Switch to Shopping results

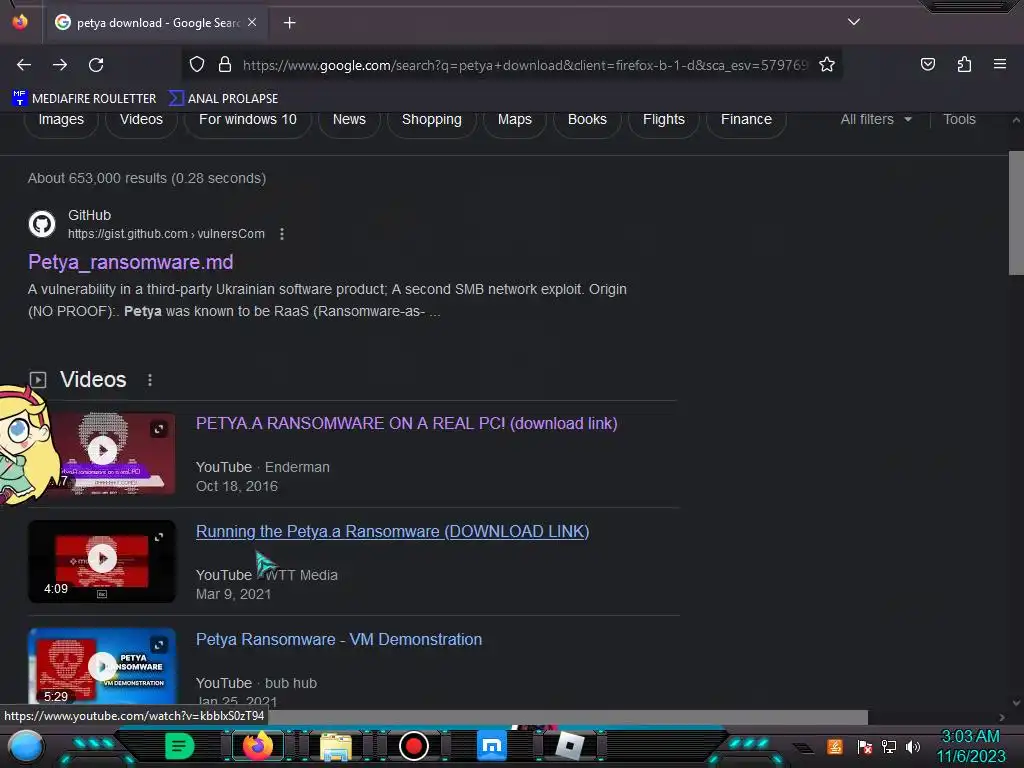pyautogui.click(x=432, y=120)
